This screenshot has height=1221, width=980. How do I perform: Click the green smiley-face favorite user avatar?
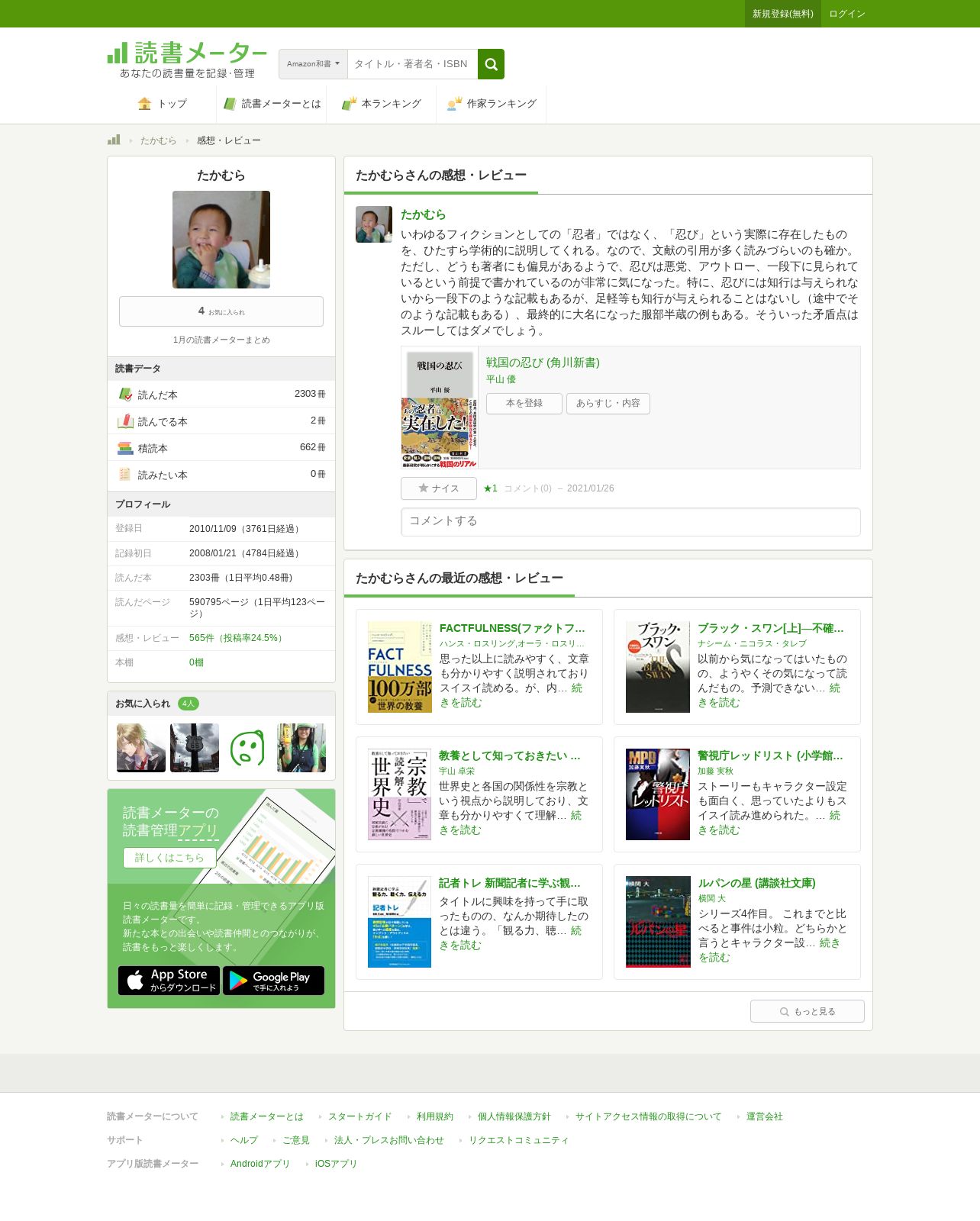click(248, 748)
